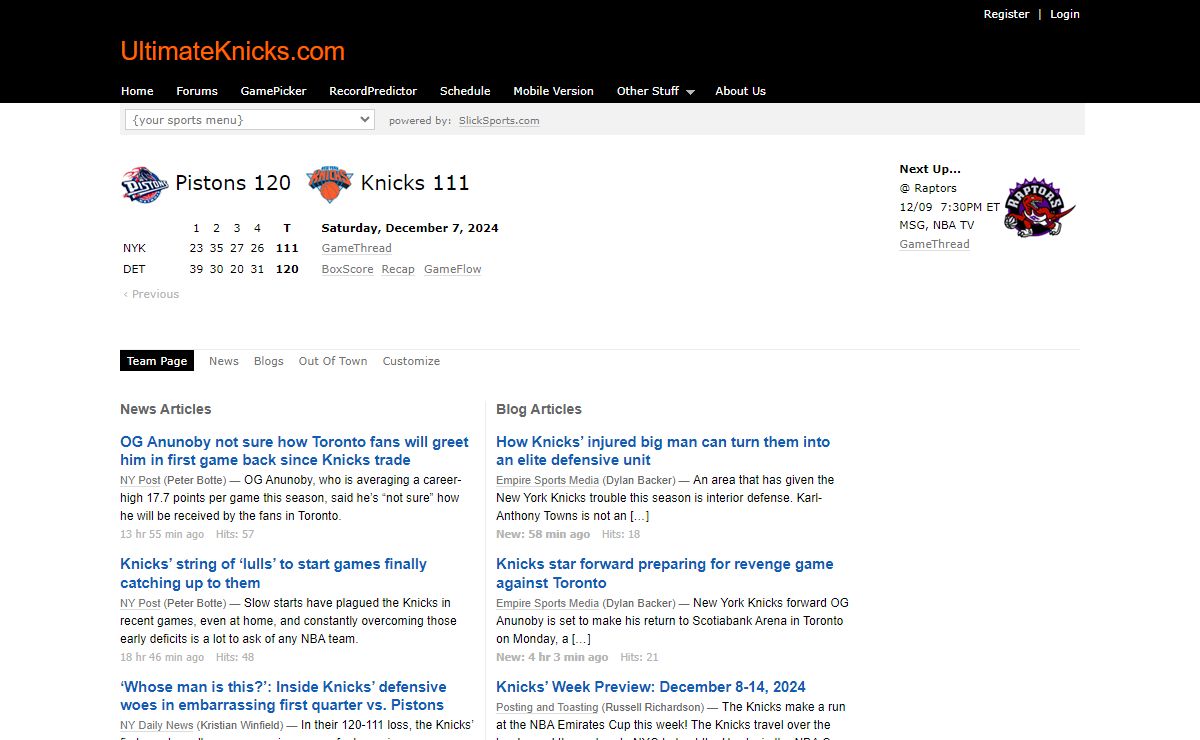Click the Knicks 111 score heading

415,183
